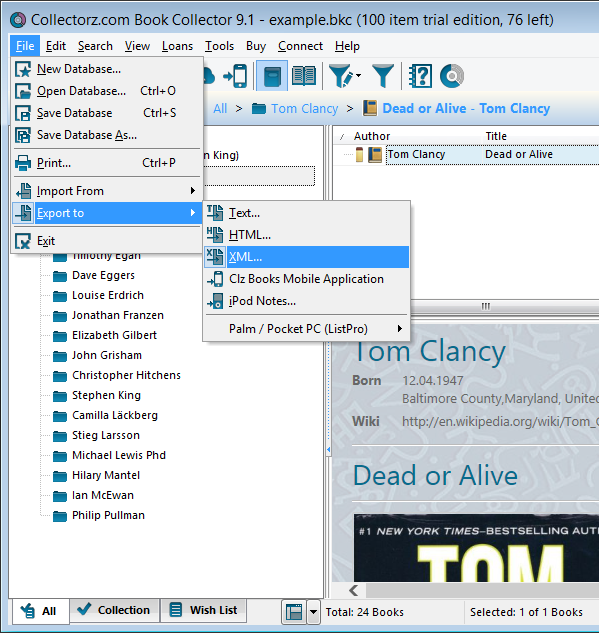The width and height of the screenshot is (599, 633).
Task: Click the plain filter funnel icon
Action: pos(383,76)
